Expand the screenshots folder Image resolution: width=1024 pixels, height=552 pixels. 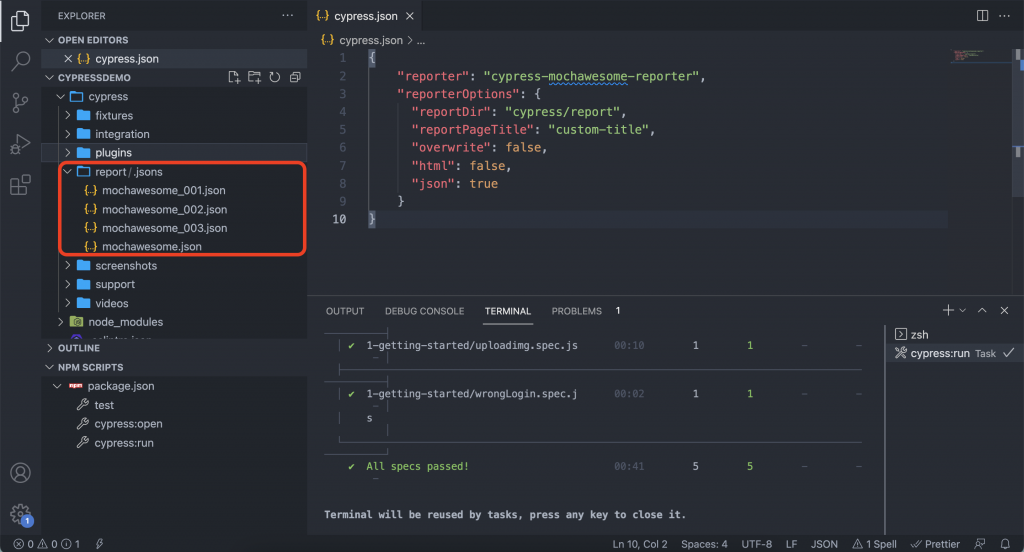(67, 265)
